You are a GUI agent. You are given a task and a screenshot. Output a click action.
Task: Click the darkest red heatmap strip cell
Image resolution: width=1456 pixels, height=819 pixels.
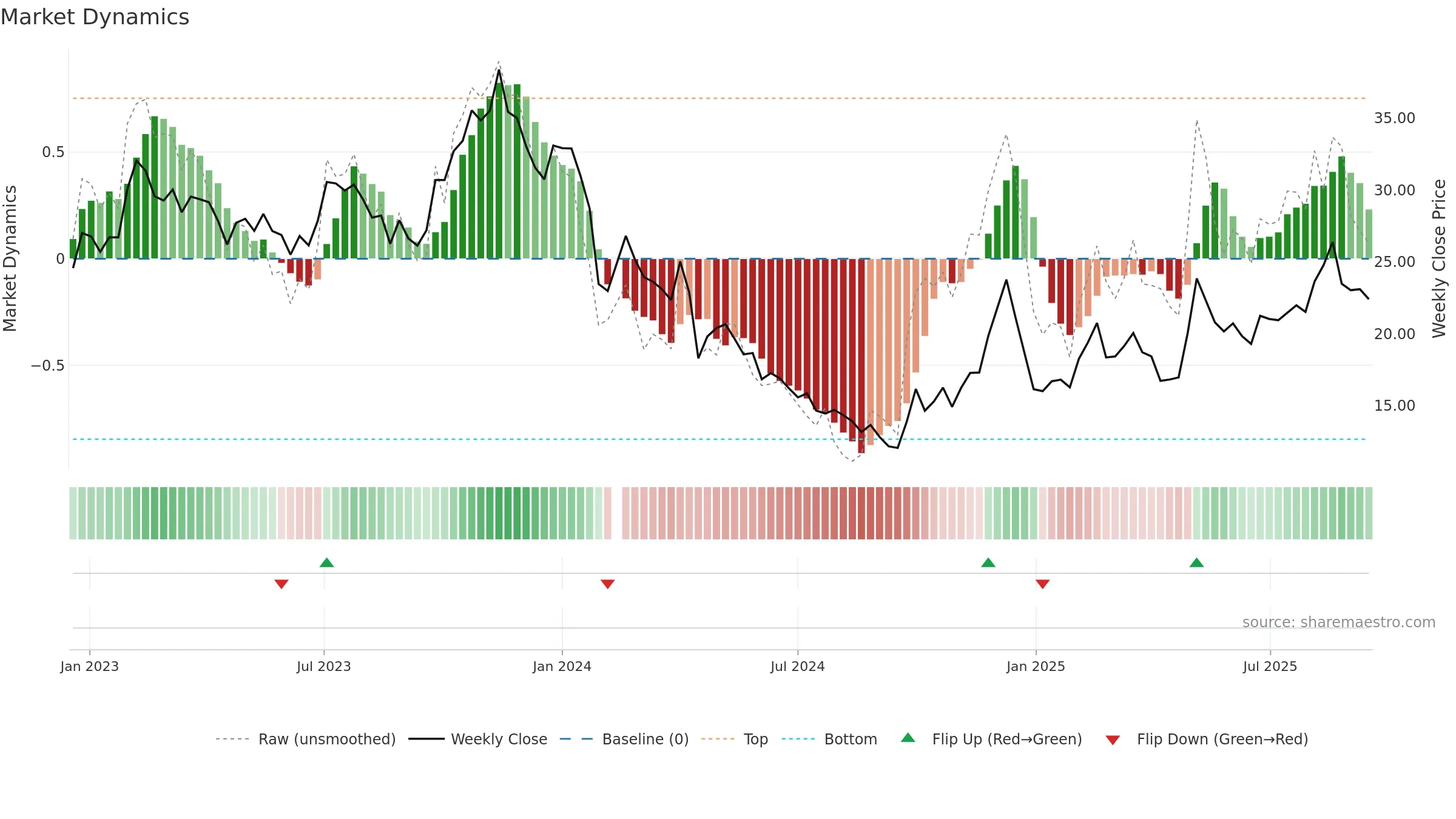click(861, 513)
